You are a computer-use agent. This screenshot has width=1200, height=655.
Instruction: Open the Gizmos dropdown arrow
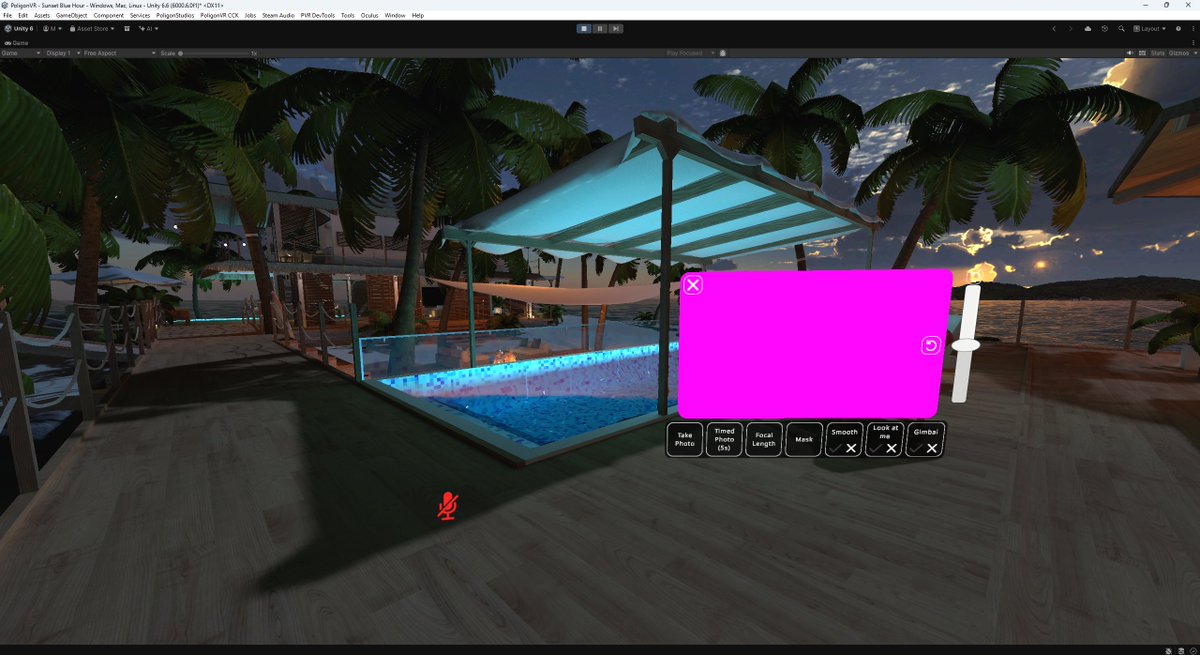[1195, 53]
